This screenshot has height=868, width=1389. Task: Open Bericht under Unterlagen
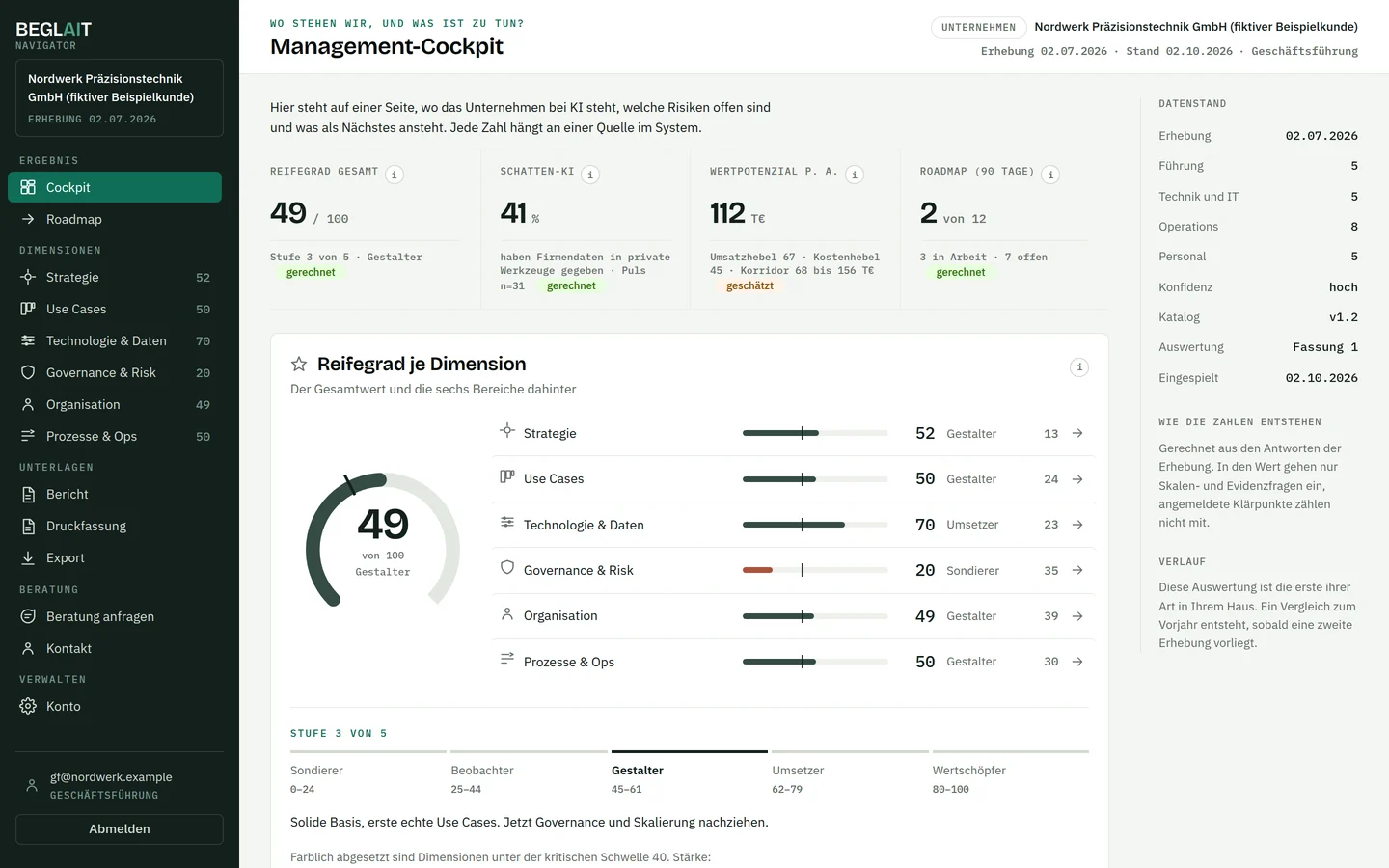(115, 494)
